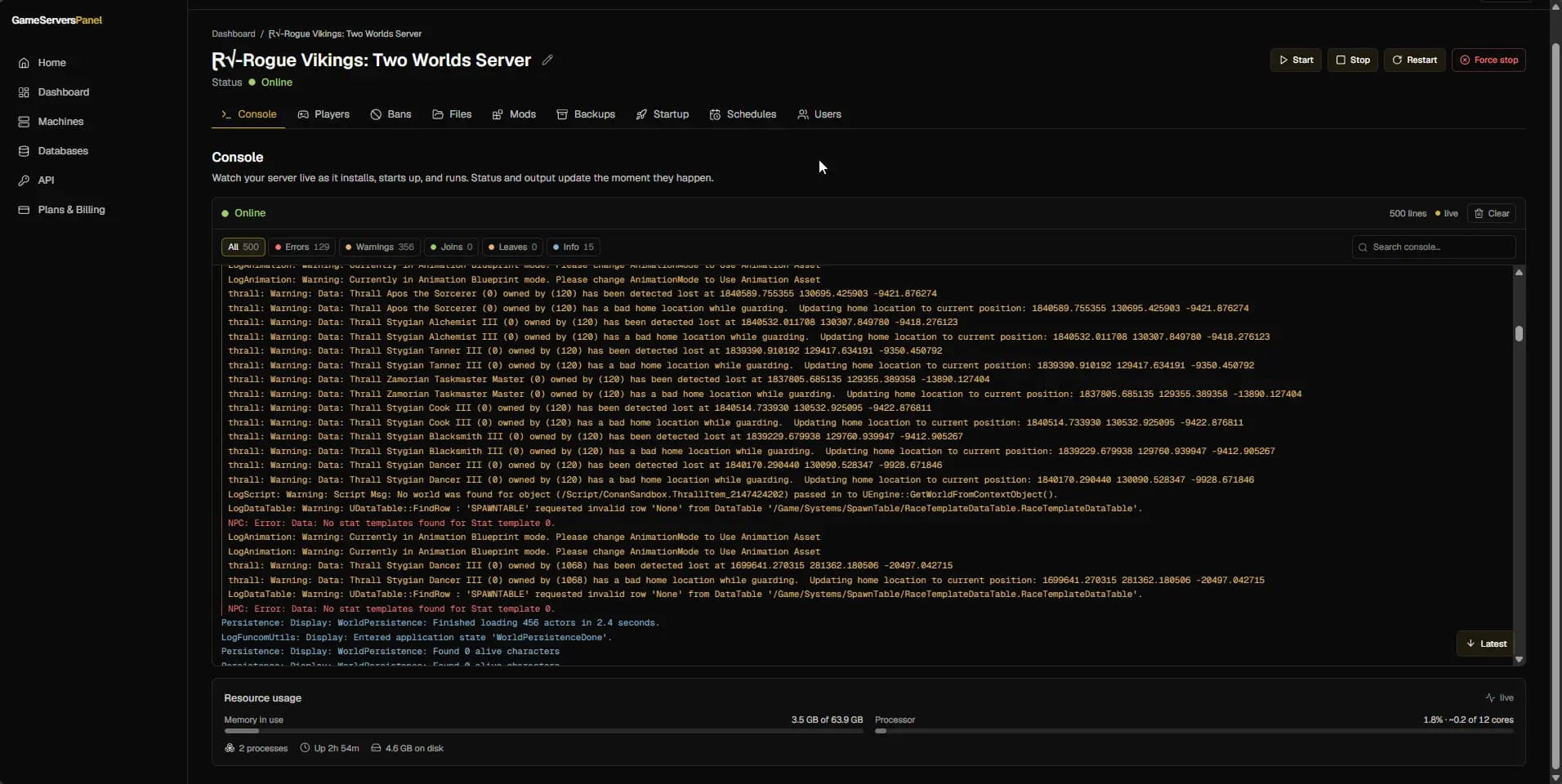Click the Resource usage live indicator

[x=1499, y=697]
